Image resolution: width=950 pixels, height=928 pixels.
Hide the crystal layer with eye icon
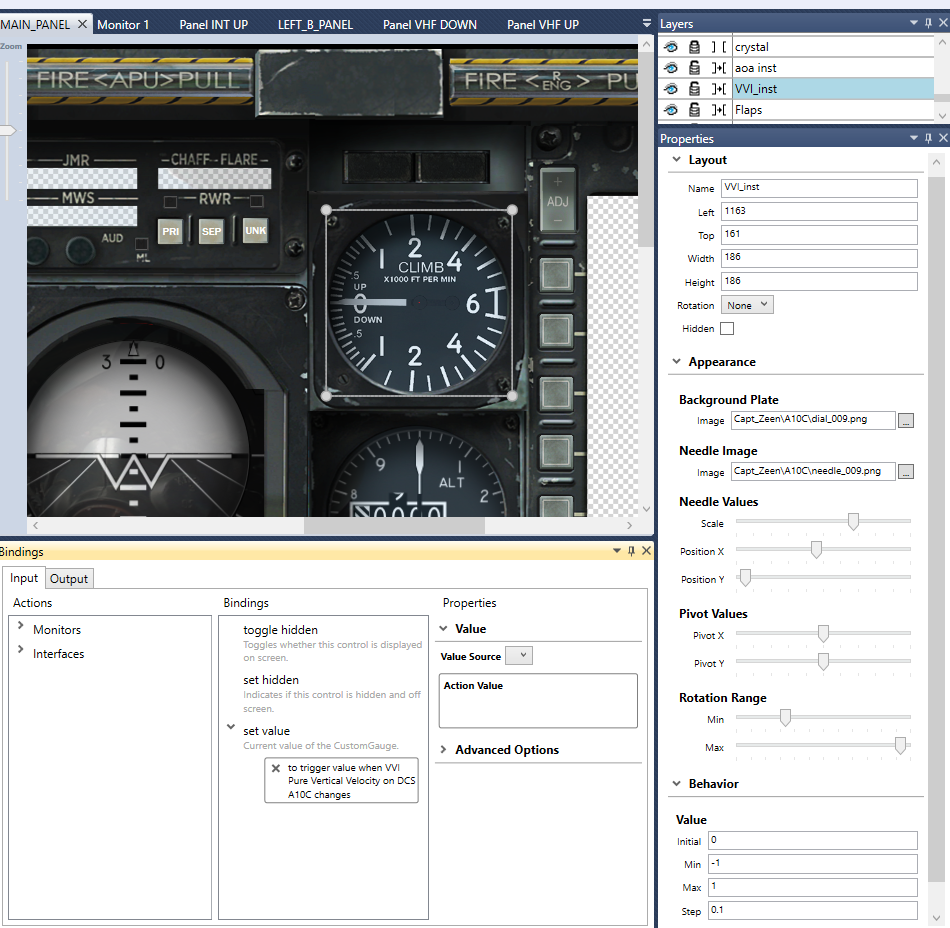pyautogui.click(x=671, y=47)
